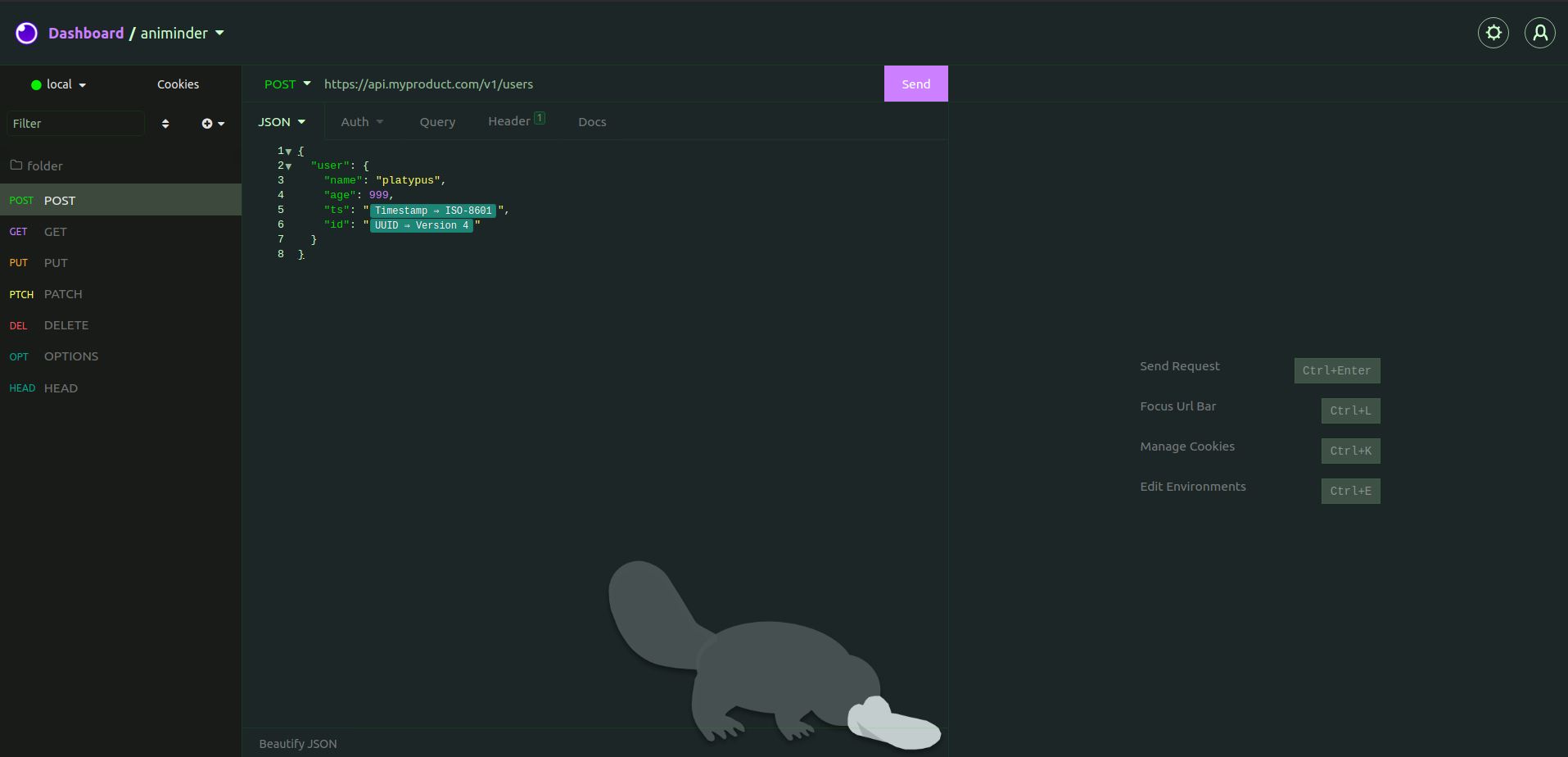
Task: Switch to the Docs tab
Action: click(x=592, y=122)
